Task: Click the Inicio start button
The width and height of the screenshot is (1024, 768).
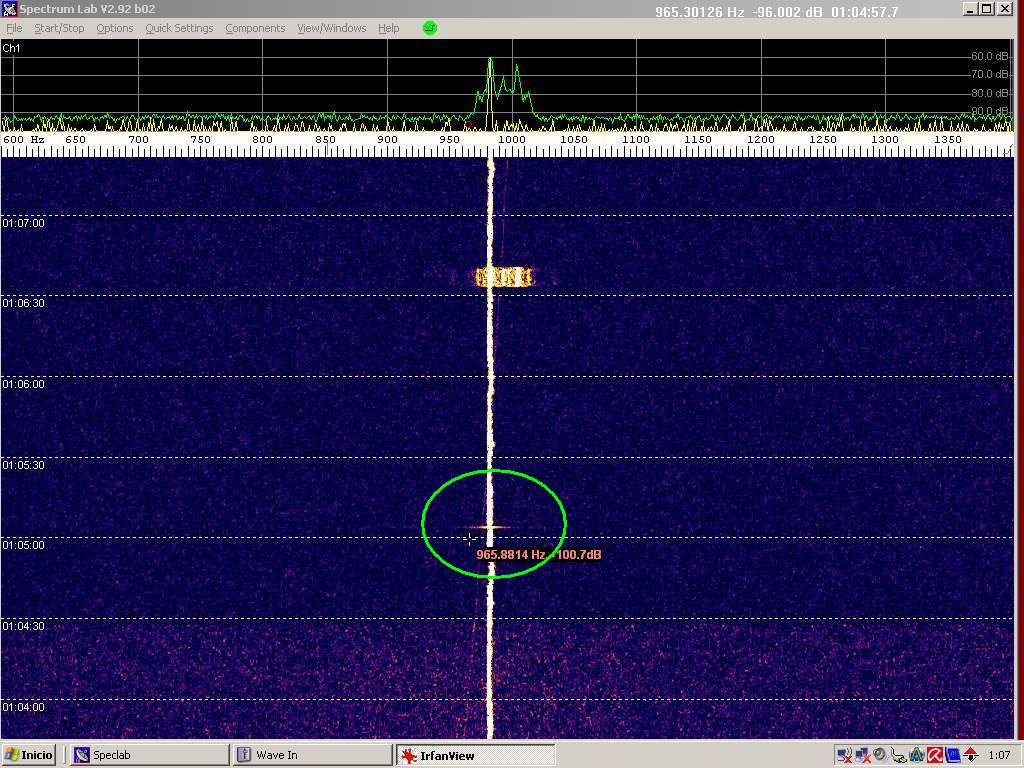Action: click(x=29, y=755)
